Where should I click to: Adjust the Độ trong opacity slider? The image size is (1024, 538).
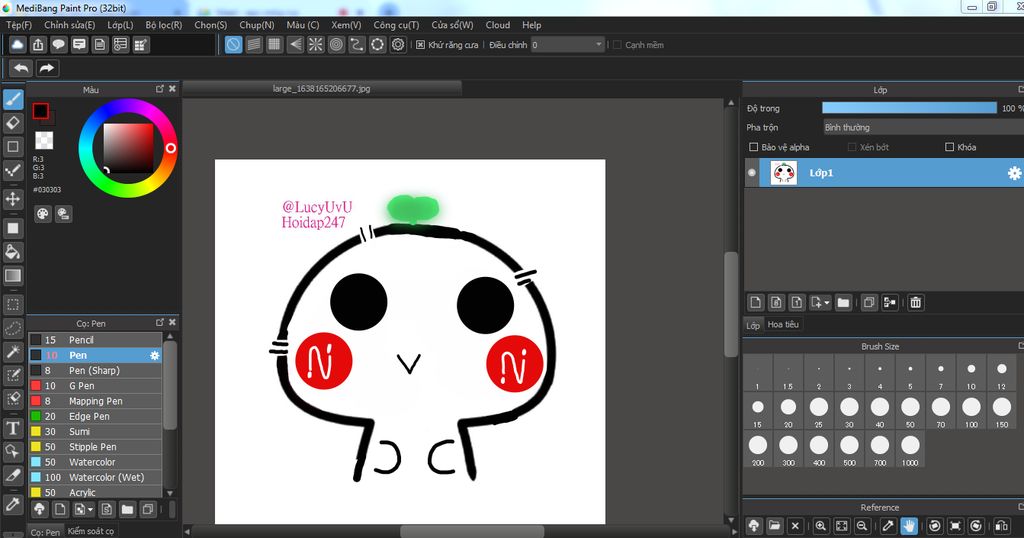[x=909, y=108]
